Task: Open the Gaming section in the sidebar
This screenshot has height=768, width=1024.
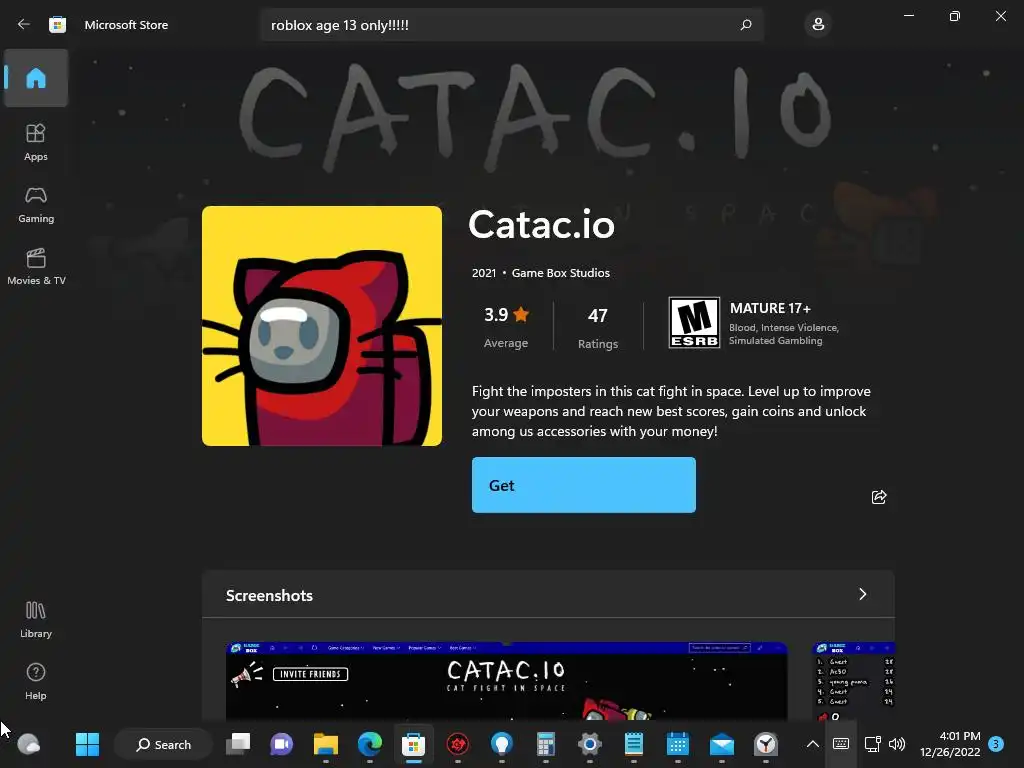Action: tap(36, 204)
